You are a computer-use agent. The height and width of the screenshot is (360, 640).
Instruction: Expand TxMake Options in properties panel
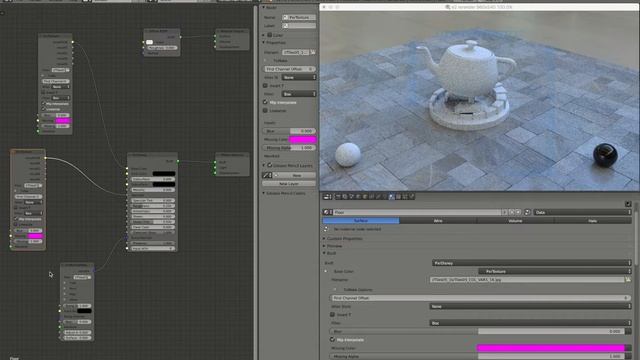point(335,289)
